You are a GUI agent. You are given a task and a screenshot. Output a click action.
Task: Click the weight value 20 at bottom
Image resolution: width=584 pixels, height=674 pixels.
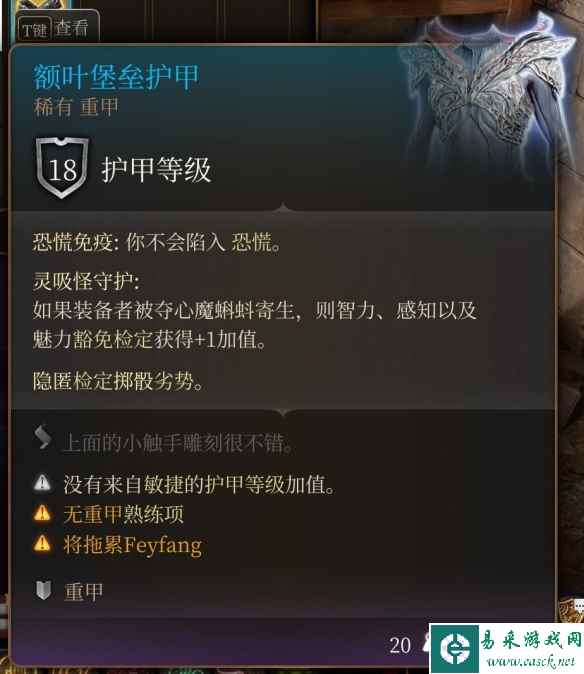(x=400, y=646)
